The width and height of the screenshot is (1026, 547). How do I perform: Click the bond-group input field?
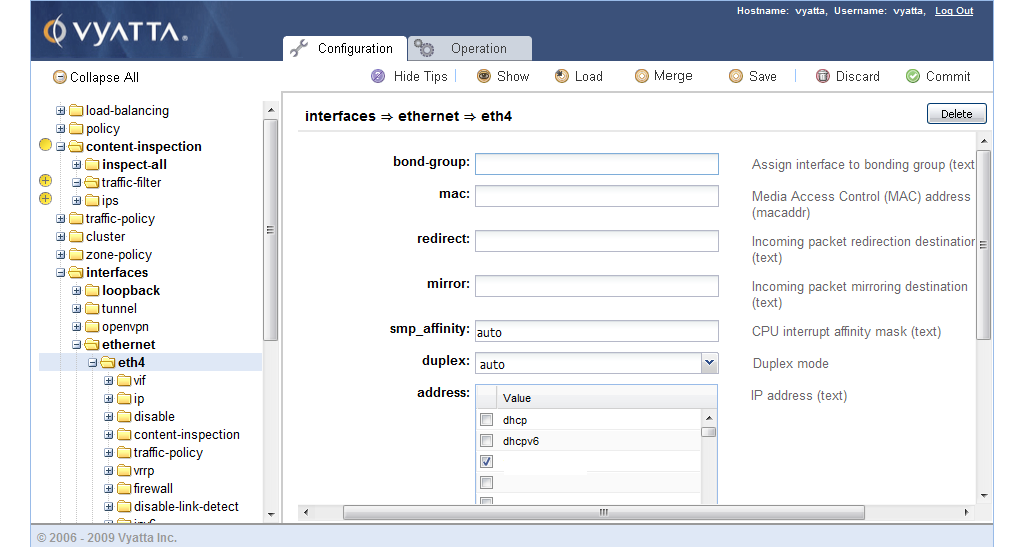[x=597, y=164]
